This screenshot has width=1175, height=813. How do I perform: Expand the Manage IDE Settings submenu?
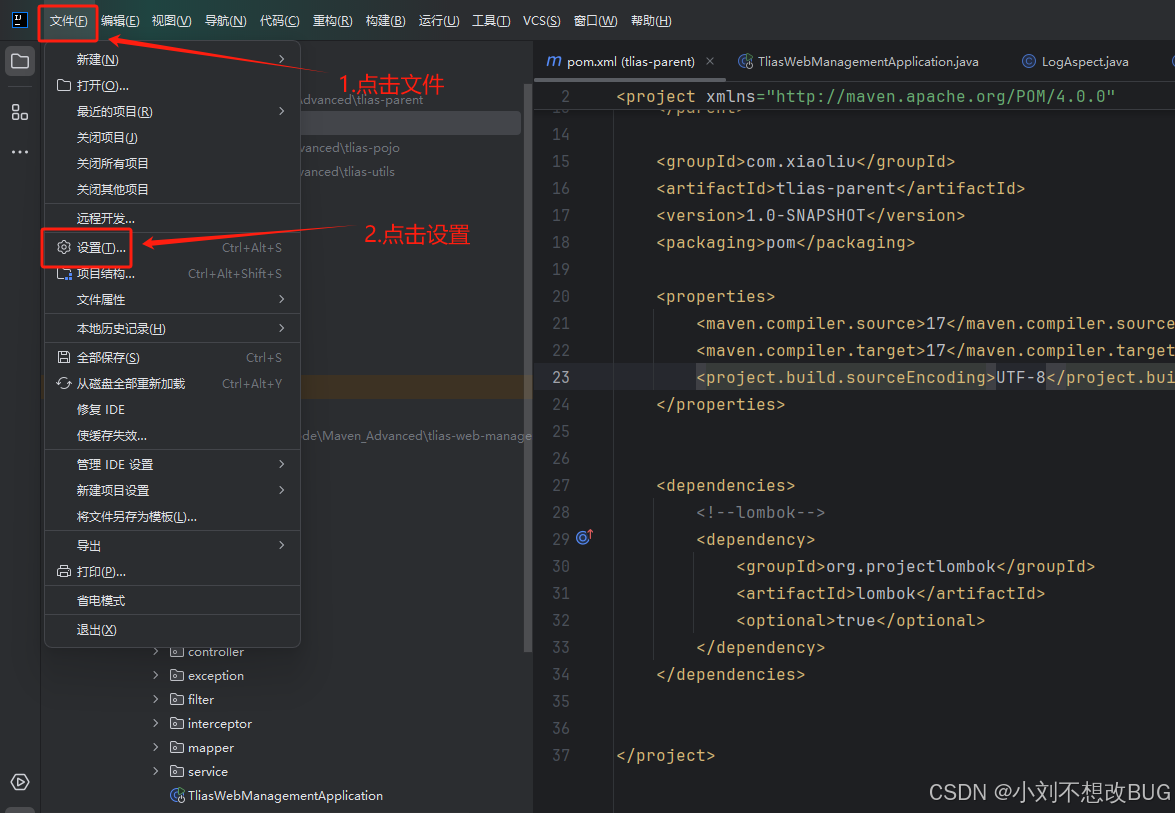282,465
